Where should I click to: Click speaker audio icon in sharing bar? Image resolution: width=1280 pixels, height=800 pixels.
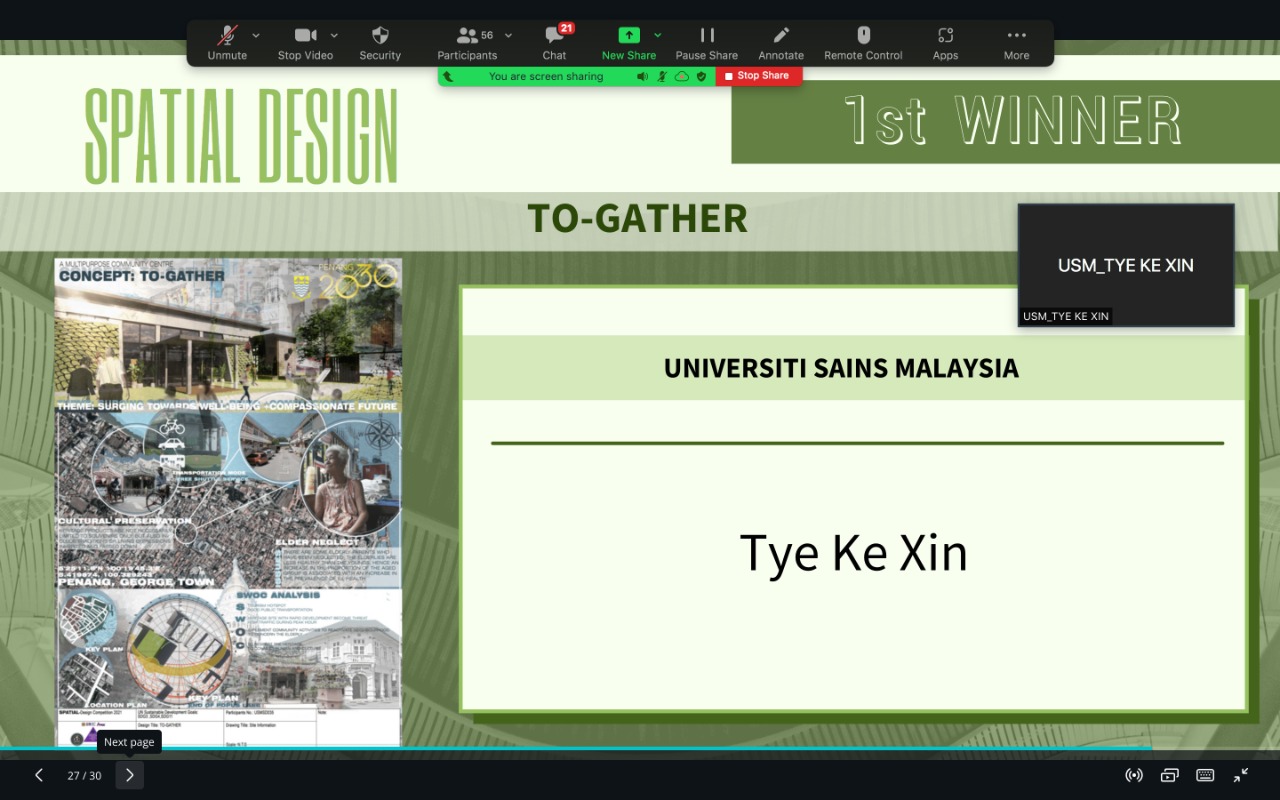pos(642,76)
